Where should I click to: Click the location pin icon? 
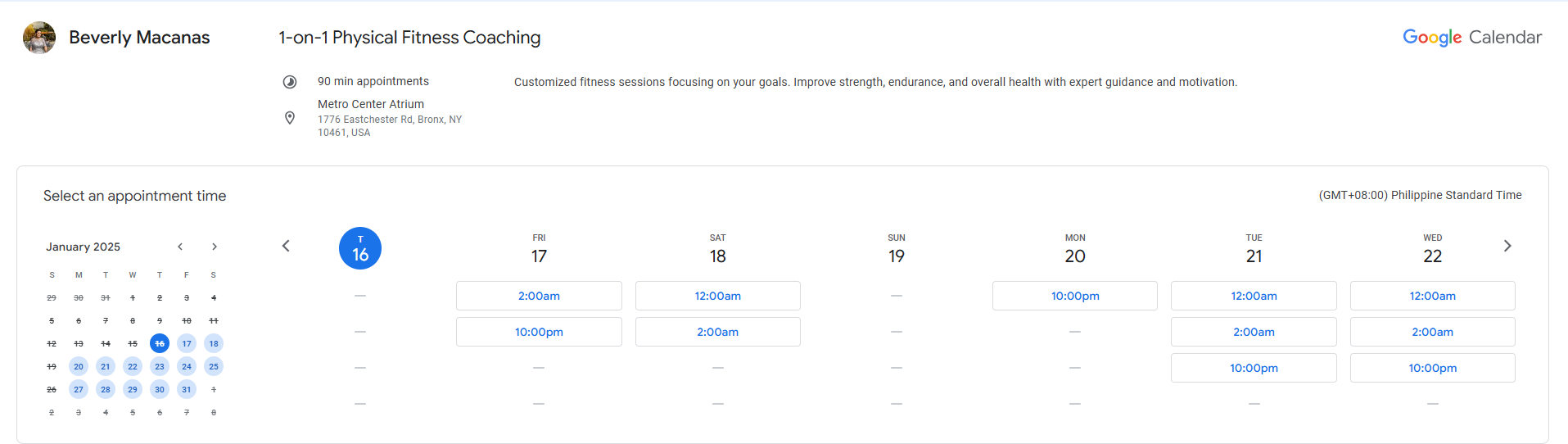click(x=290, y=118)
